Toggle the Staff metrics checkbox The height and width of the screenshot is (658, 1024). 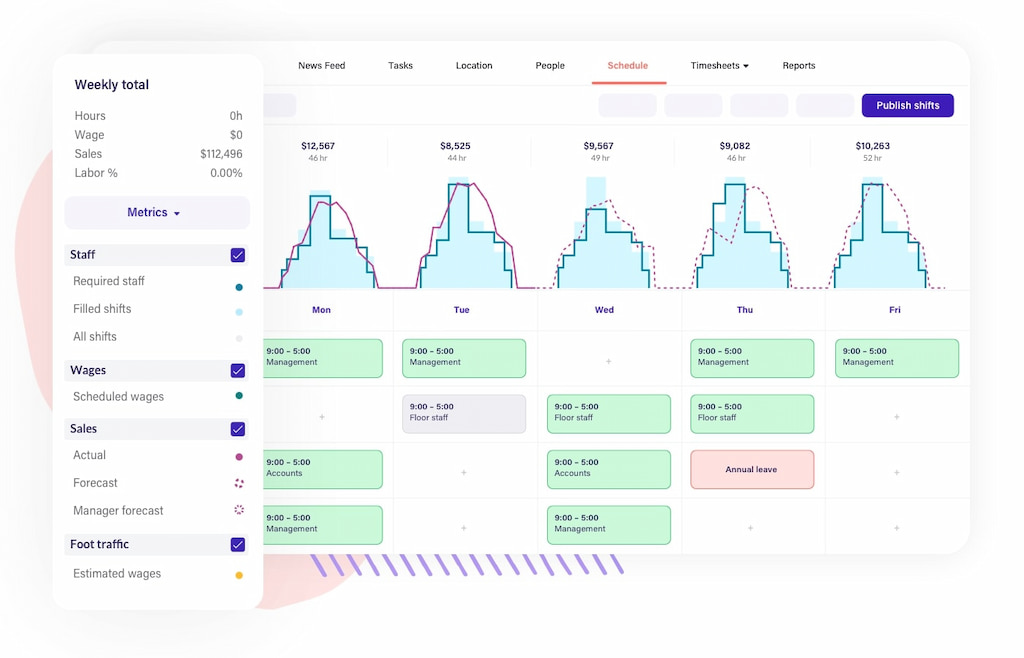[238, 255]
